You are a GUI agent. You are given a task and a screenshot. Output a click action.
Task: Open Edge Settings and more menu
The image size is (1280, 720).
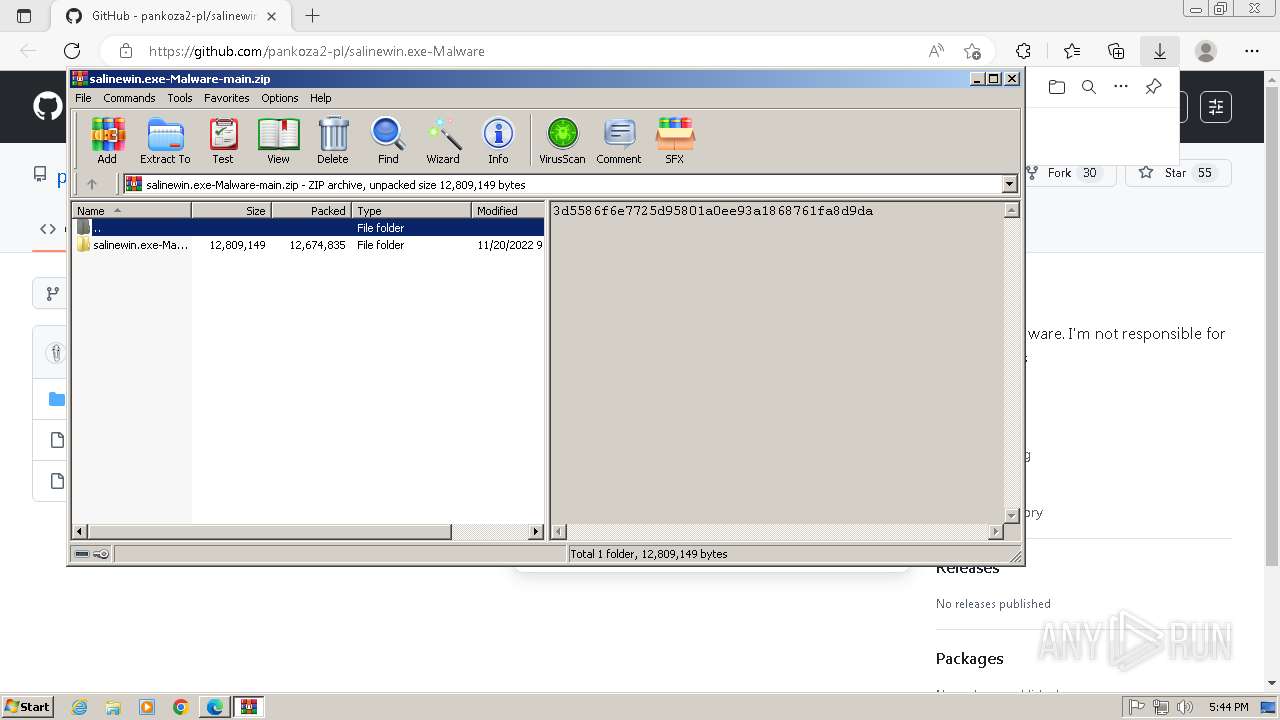(x=1252, y=51)
